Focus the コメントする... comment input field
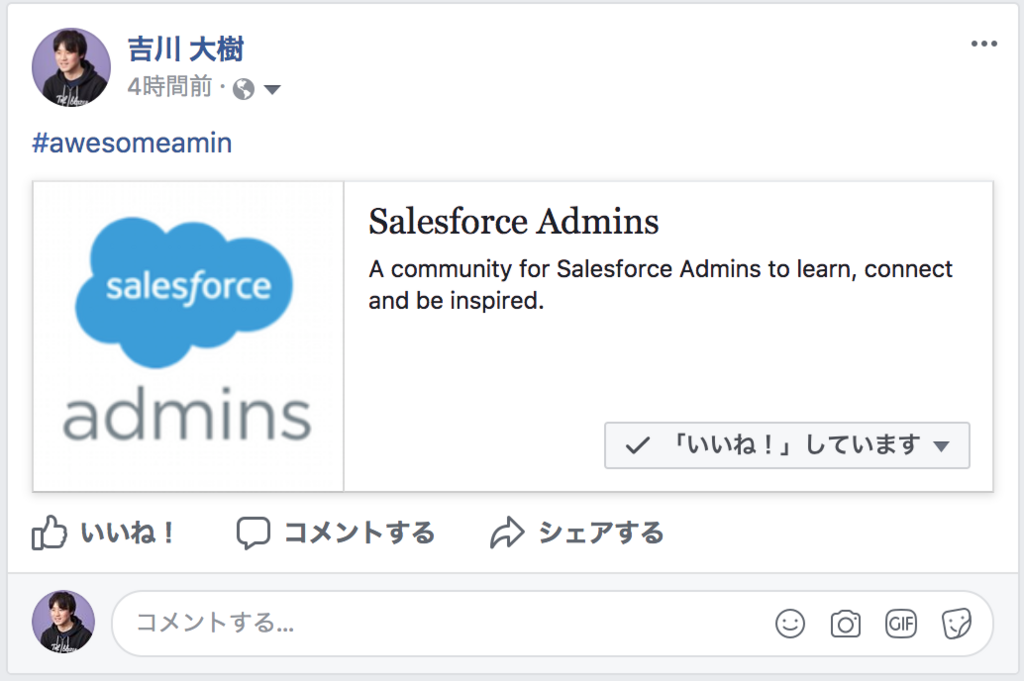This screenshot has width=1024, height=681. pos(552,624)
